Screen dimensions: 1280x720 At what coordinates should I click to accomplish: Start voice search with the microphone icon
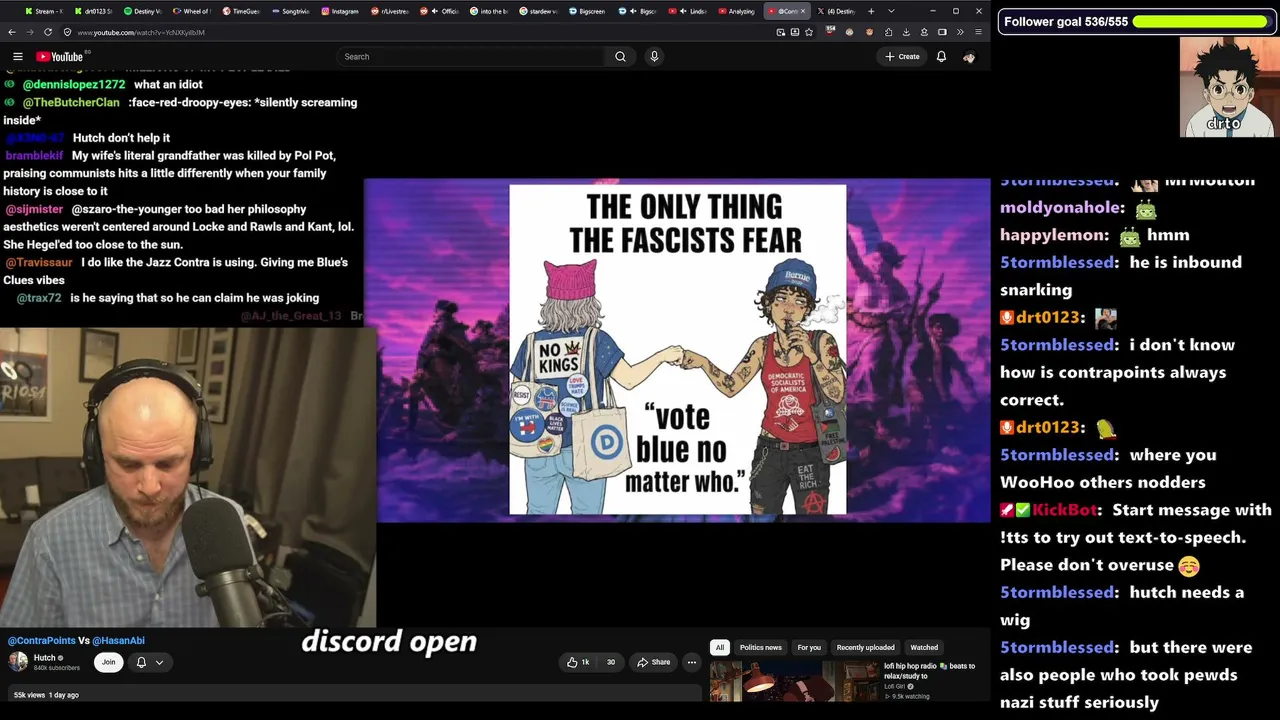654,57
